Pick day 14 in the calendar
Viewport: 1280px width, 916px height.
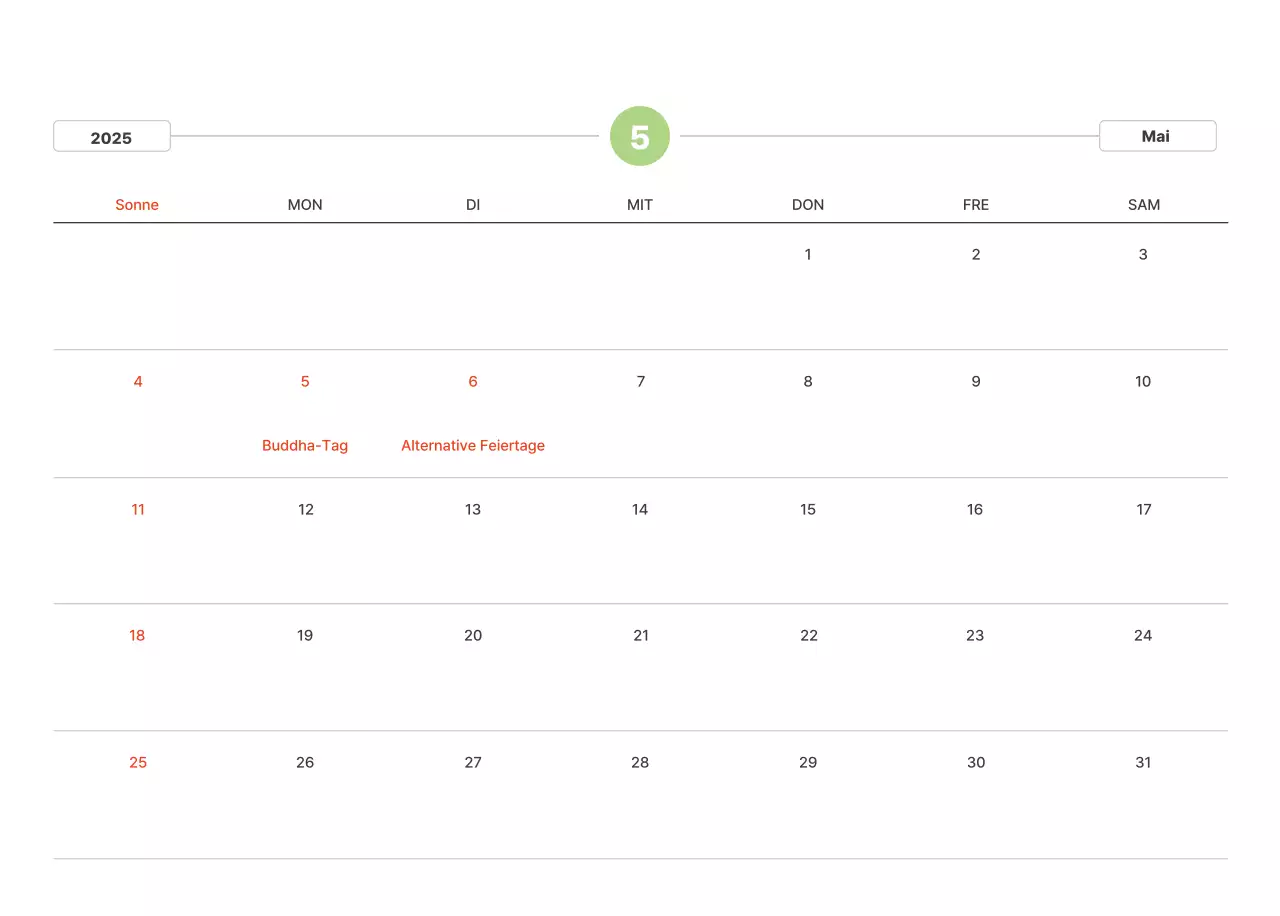(x=640, y=509)
